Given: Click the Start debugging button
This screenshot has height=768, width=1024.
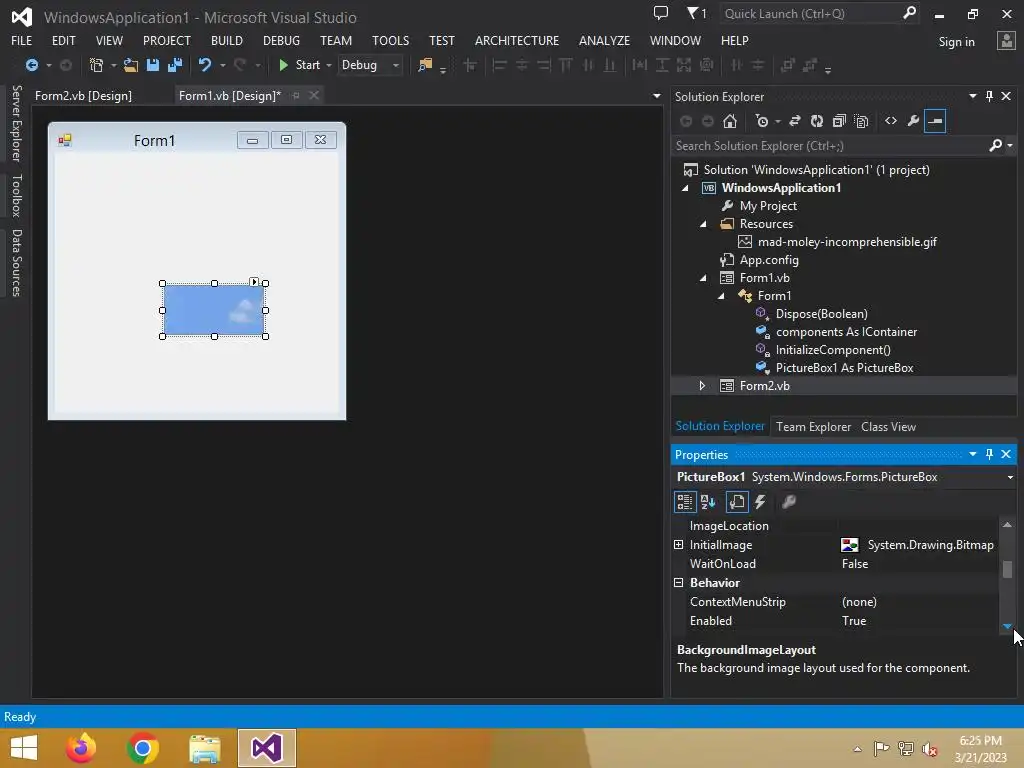Looking at the screenshot, I should (x=299, y=65).
